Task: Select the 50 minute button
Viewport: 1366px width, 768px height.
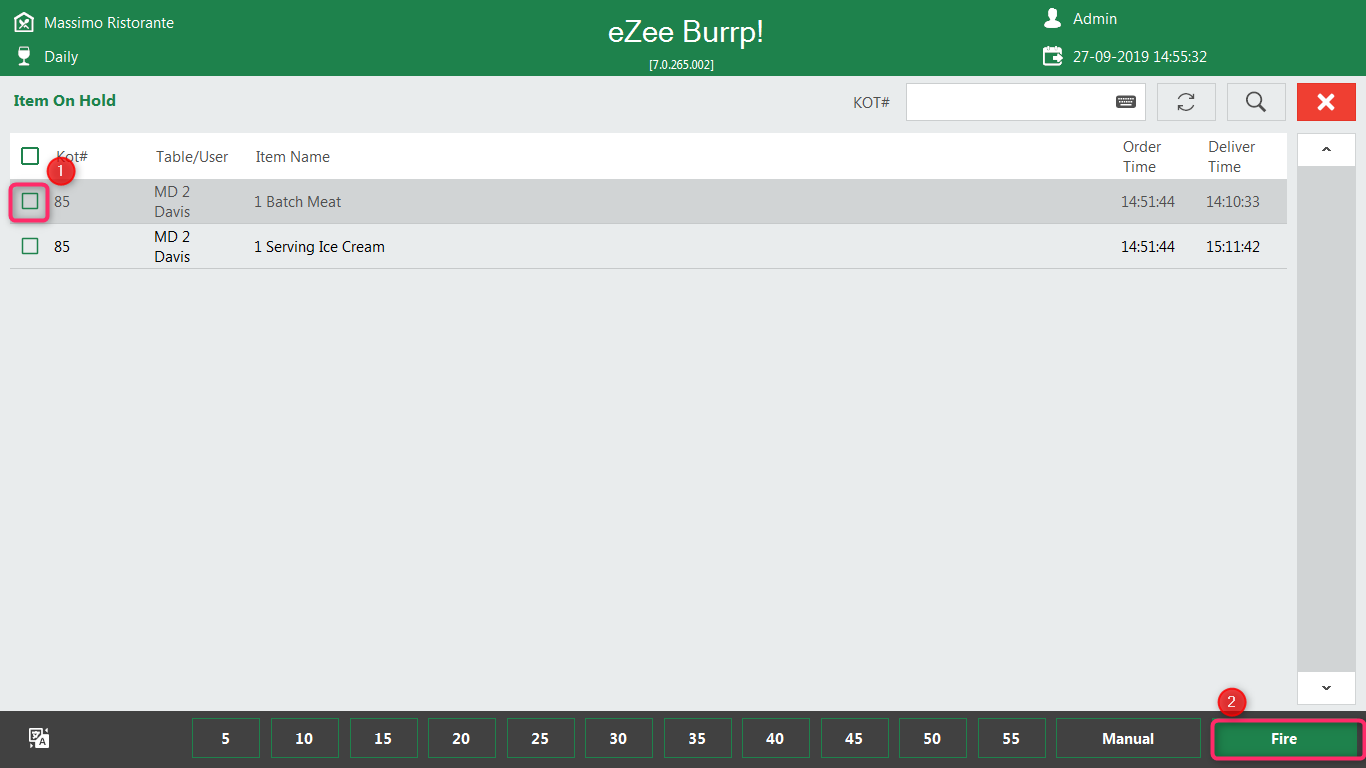Action: point(932,739)
